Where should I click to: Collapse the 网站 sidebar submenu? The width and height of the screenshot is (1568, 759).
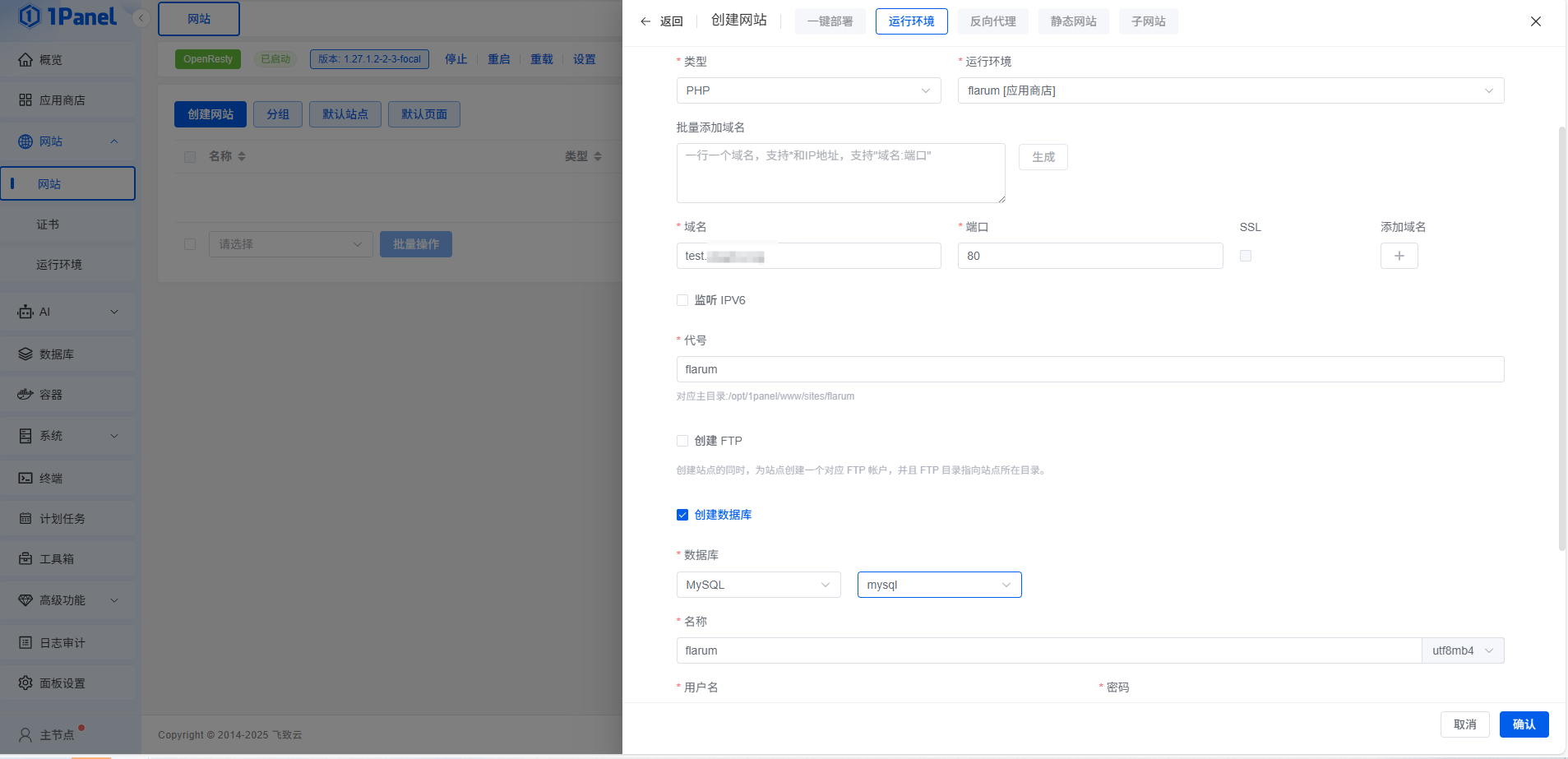point(114,141)
